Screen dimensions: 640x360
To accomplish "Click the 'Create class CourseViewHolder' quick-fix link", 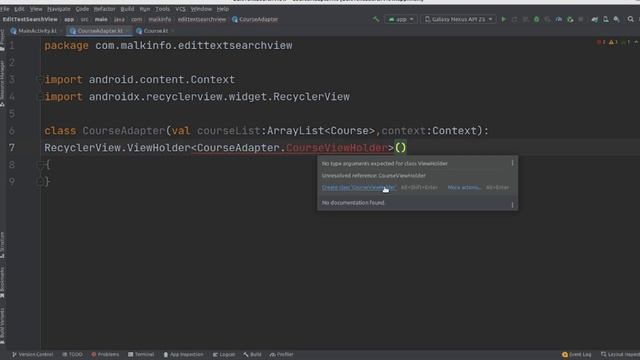I will [358, 187].
